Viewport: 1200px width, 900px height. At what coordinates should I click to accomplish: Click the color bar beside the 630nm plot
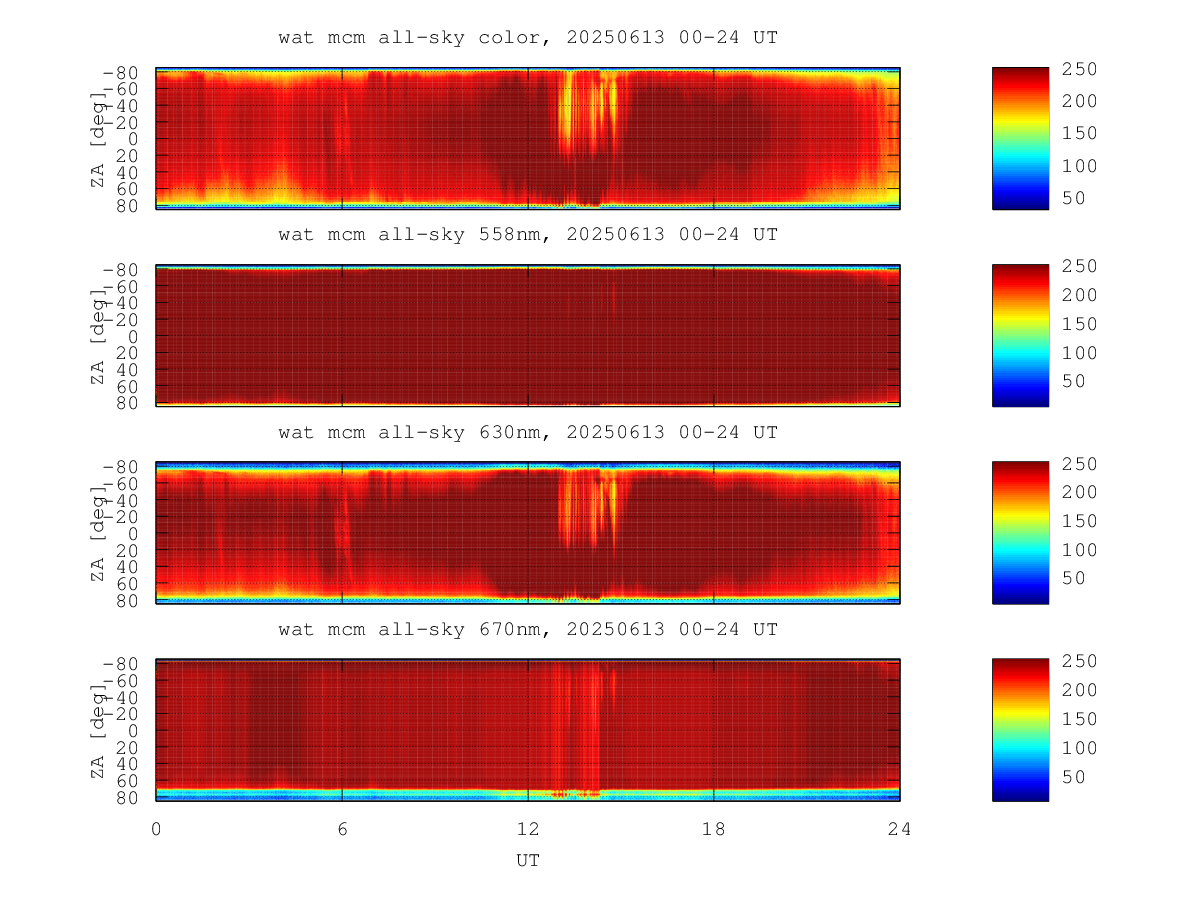(1020, 533)
